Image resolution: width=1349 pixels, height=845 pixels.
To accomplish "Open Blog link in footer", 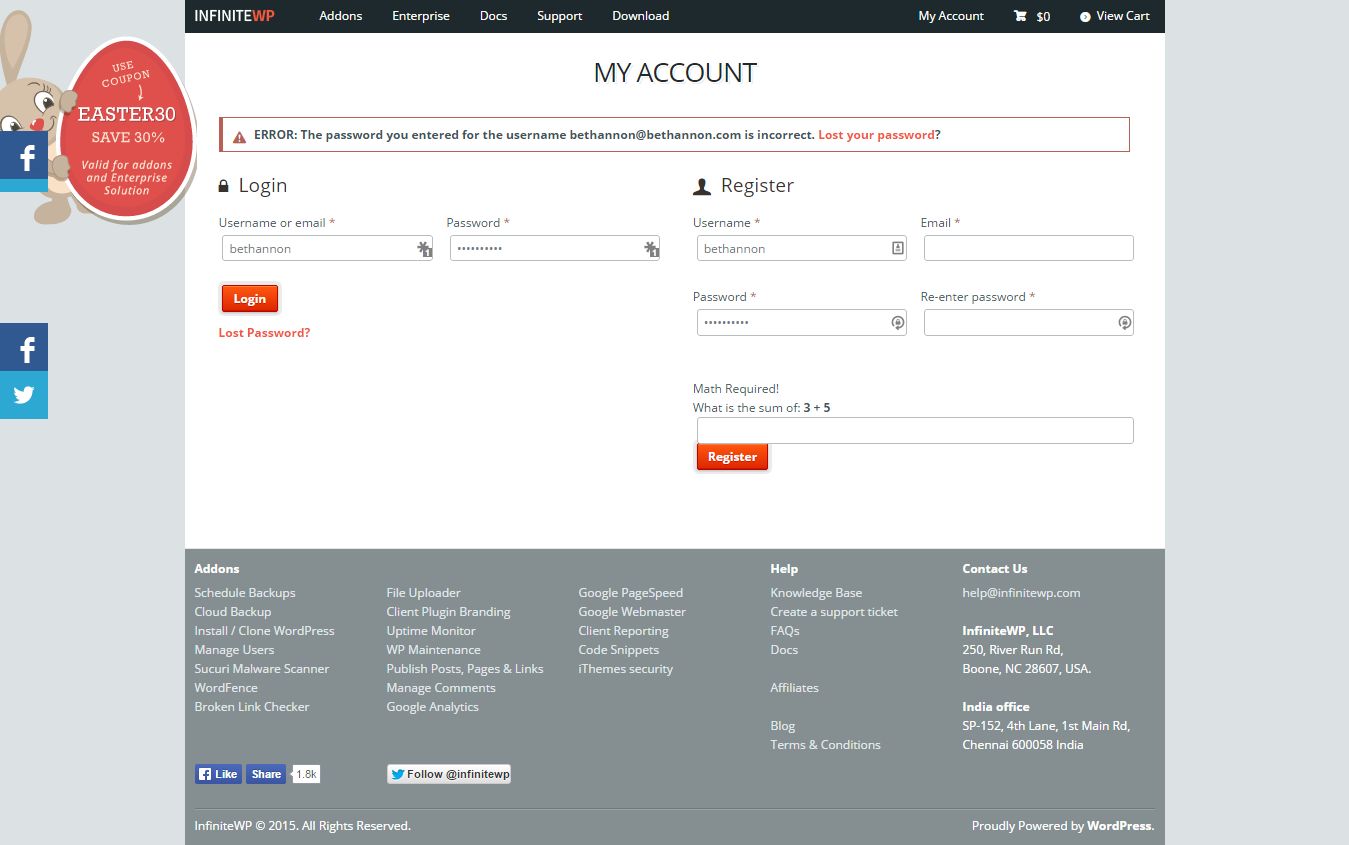I will coord(783,726).
